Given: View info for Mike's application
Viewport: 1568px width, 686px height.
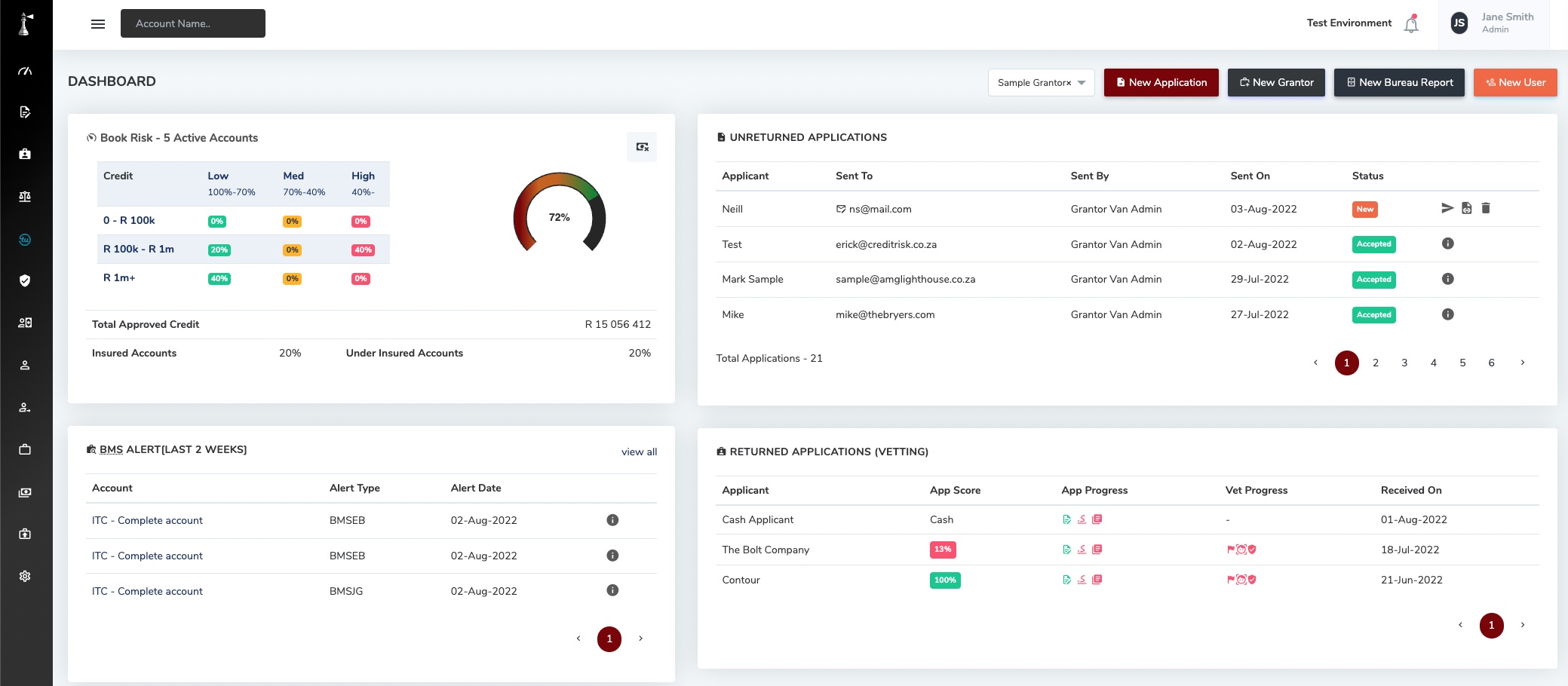Looking at the screenshot, I should click(1448, 314).
